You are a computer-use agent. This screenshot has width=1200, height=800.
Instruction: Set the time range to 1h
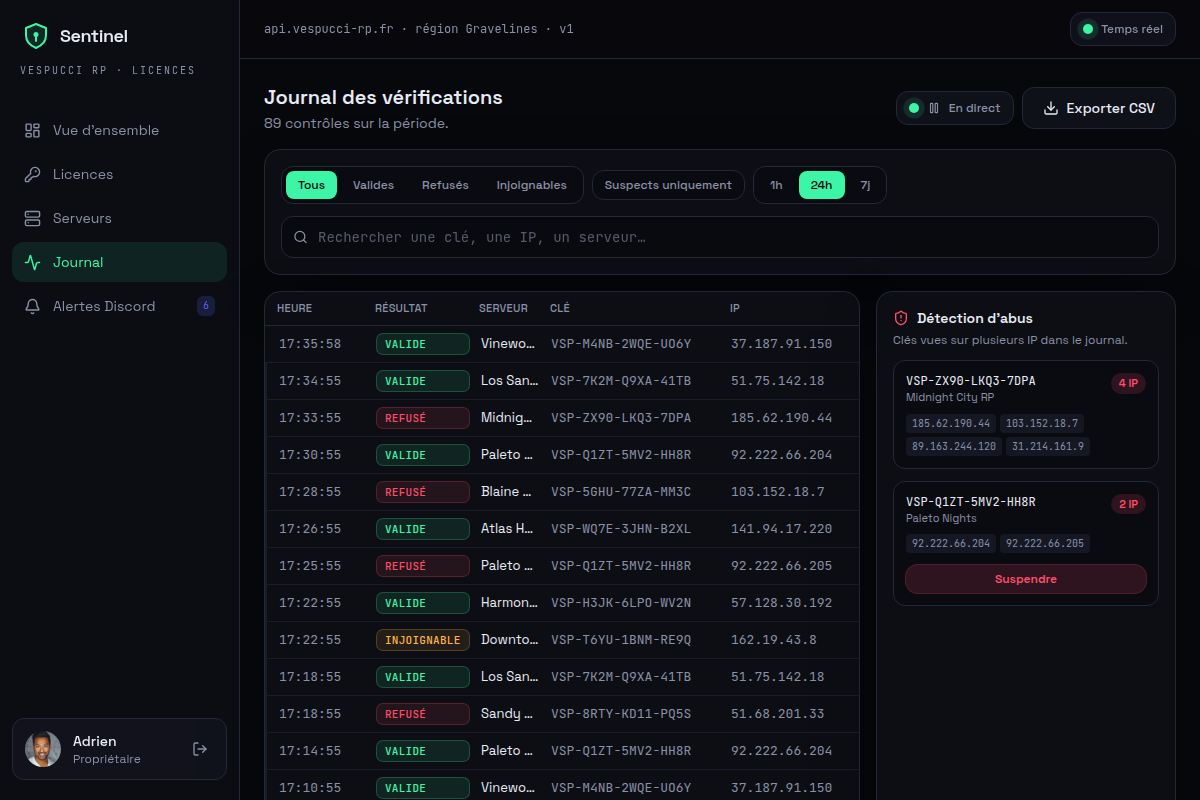[x=776, y=185]
